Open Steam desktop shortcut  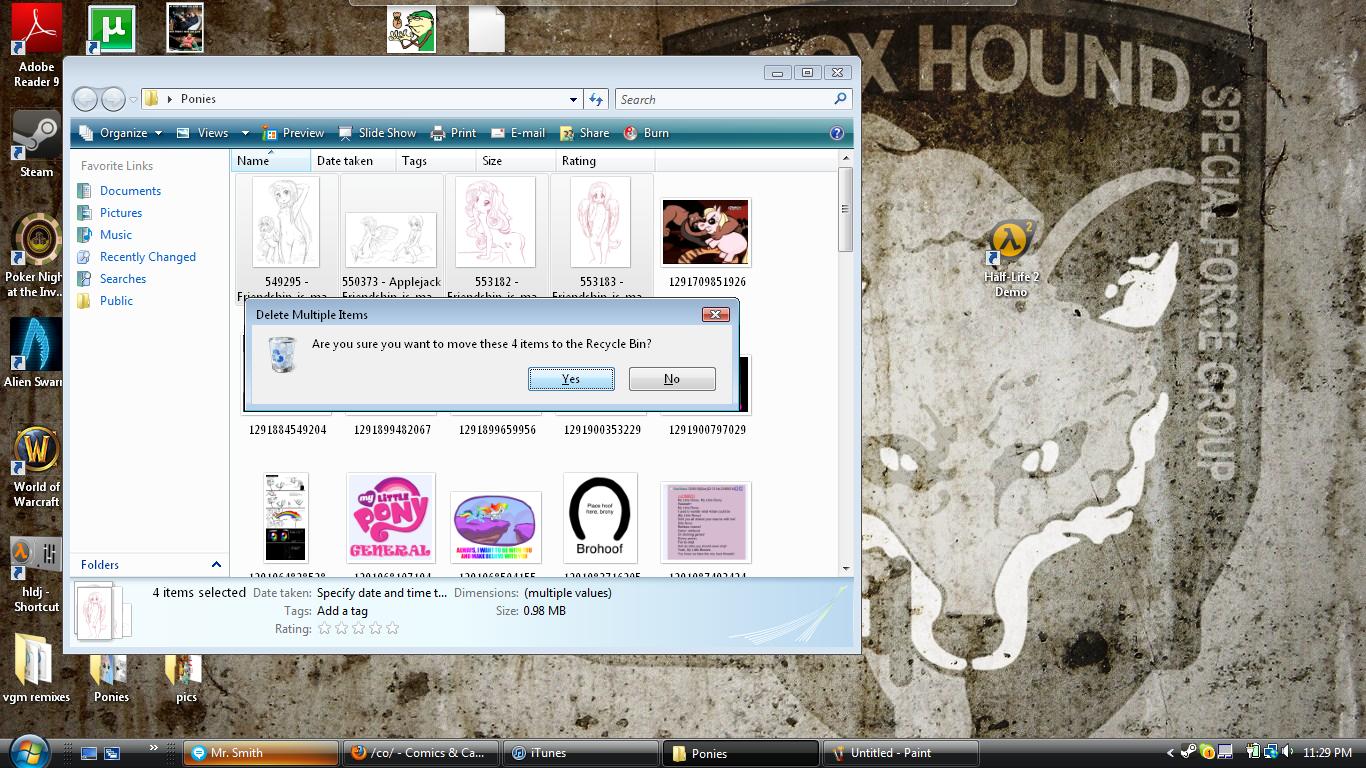click(x=36, y=141)
